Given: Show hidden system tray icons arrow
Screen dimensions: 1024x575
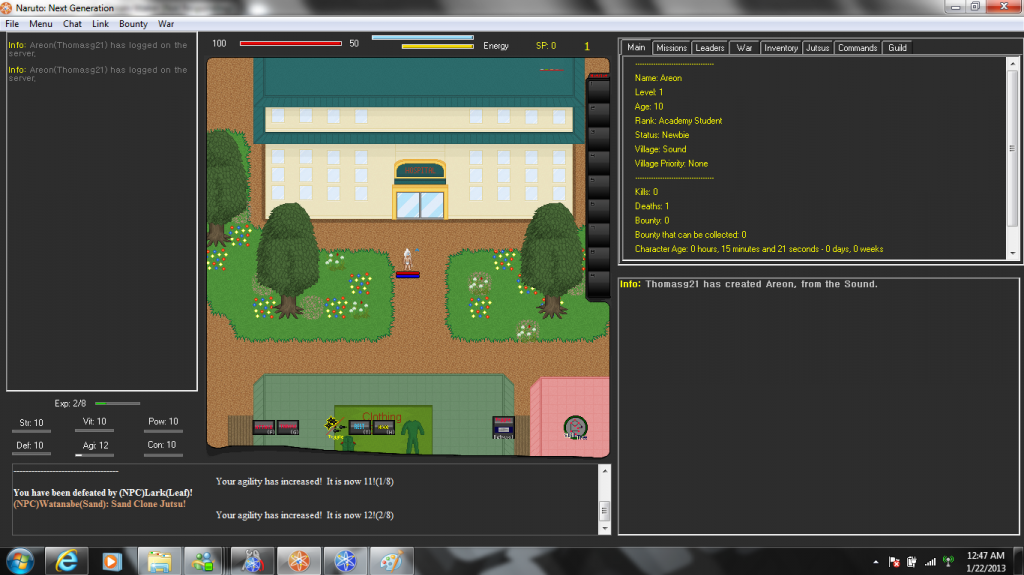Looking at the screenshot, I should click(x=875, y=562).
